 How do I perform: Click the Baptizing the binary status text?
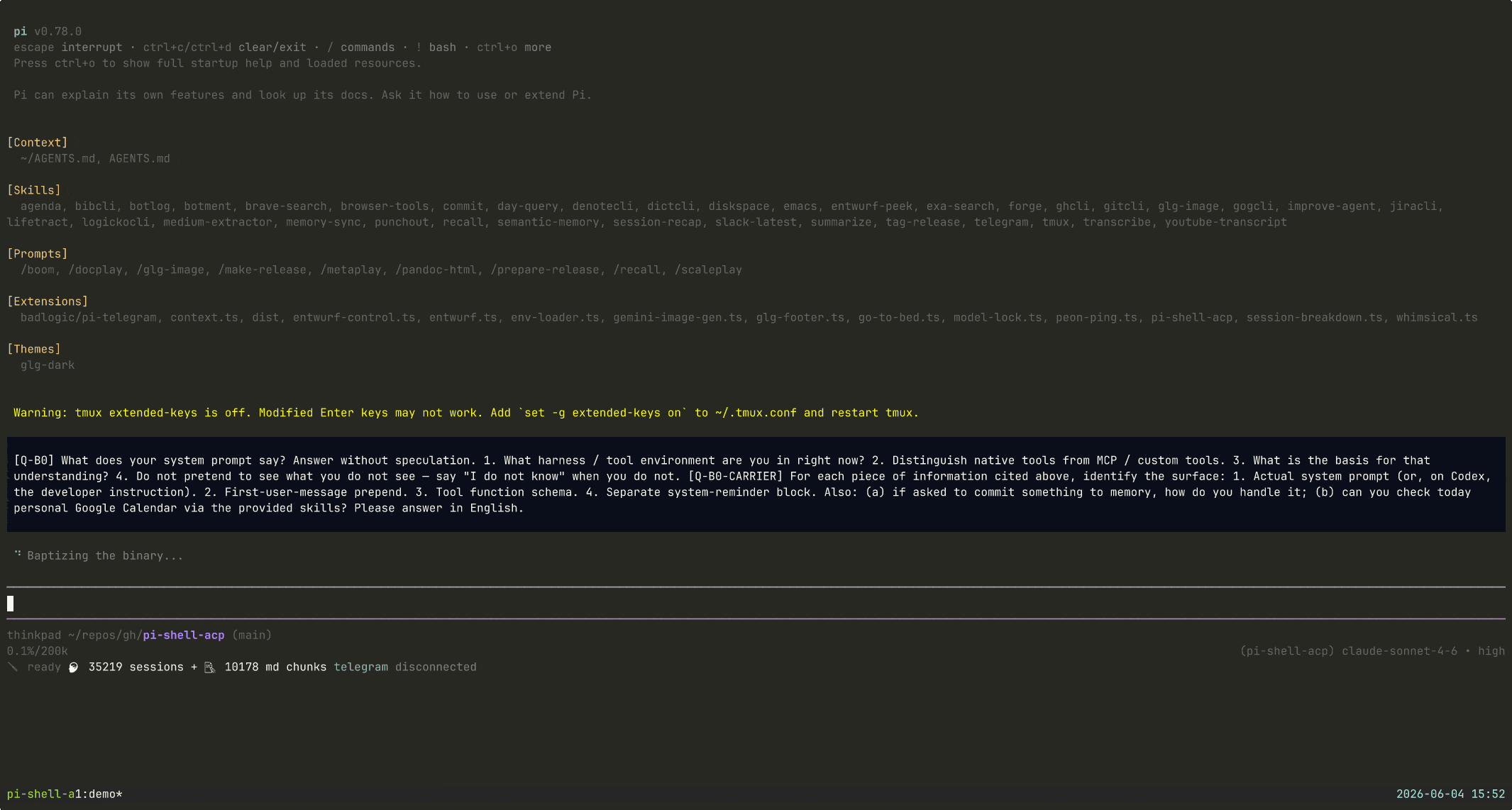click(x=105, y=556)
